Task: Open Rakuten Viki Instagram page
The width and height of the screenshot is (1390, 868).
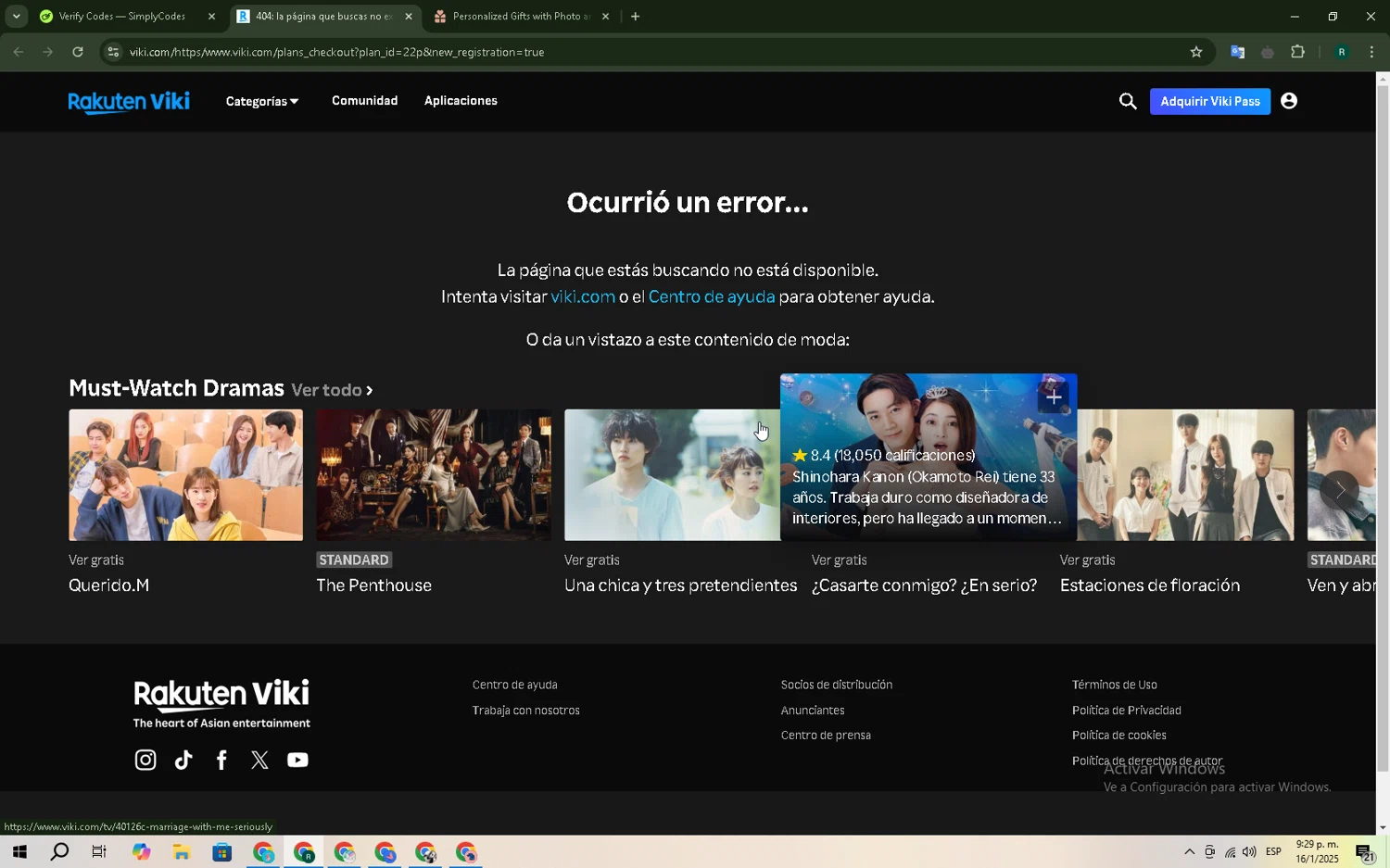Action: pyautogui.click(x=145, y=760)
